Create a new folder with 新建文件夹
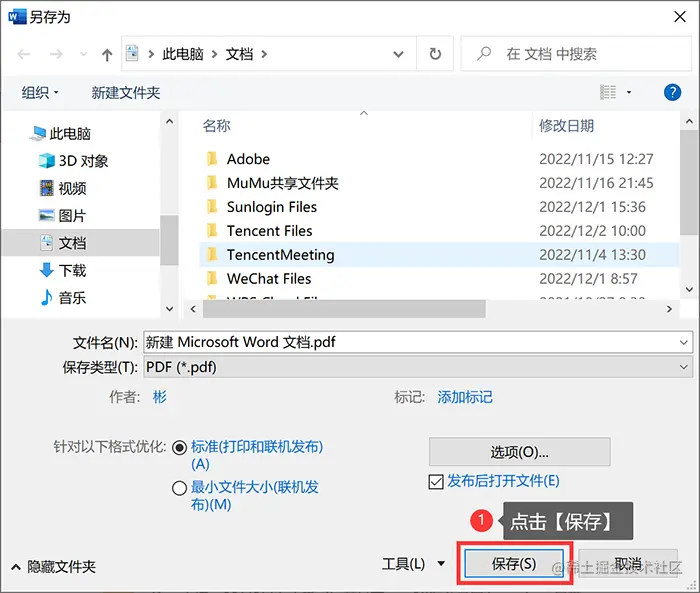700x593 pixels. pos(125,92)
